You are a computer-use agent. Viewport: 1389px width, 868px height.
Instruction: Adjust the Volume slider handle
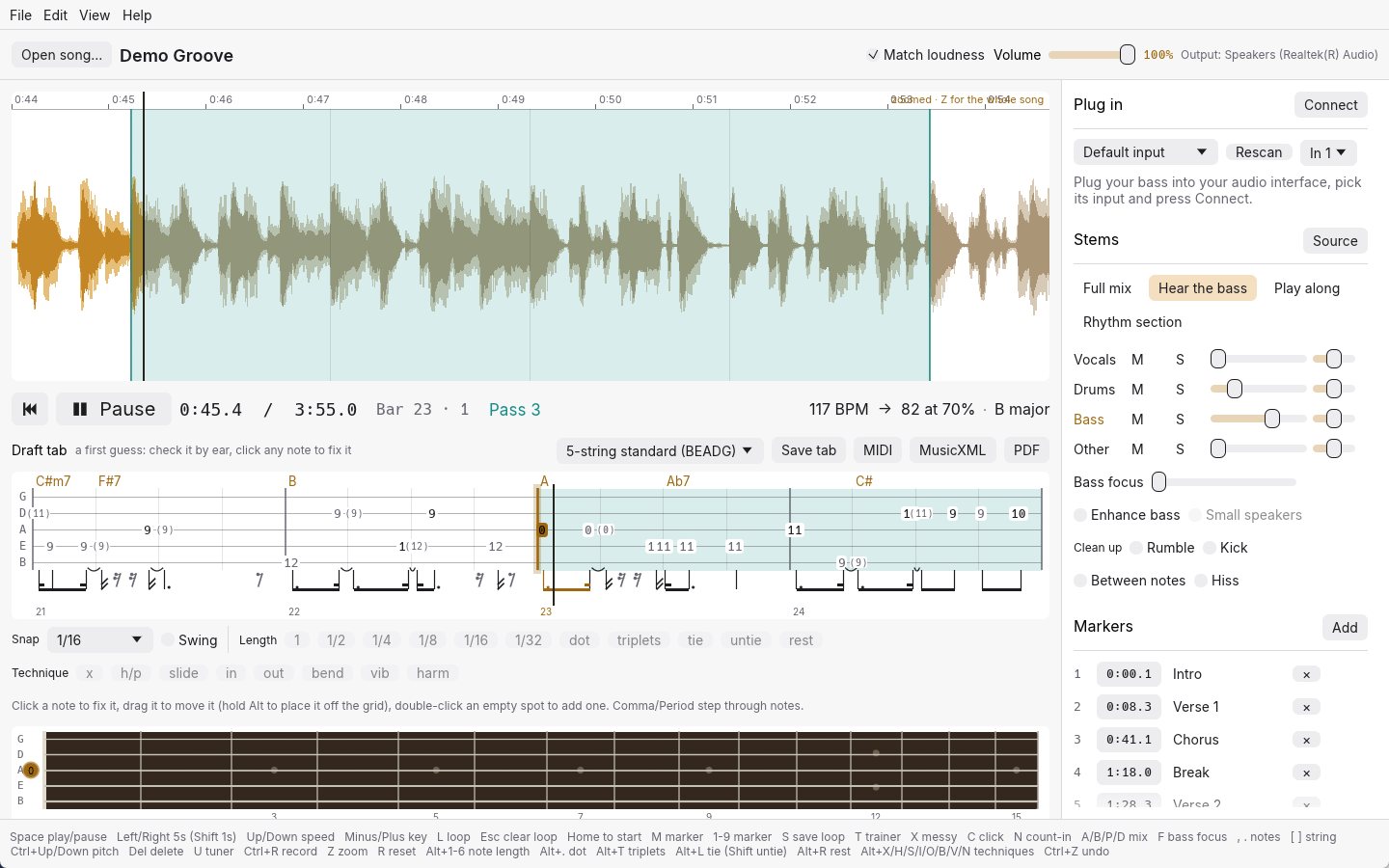1127,55
